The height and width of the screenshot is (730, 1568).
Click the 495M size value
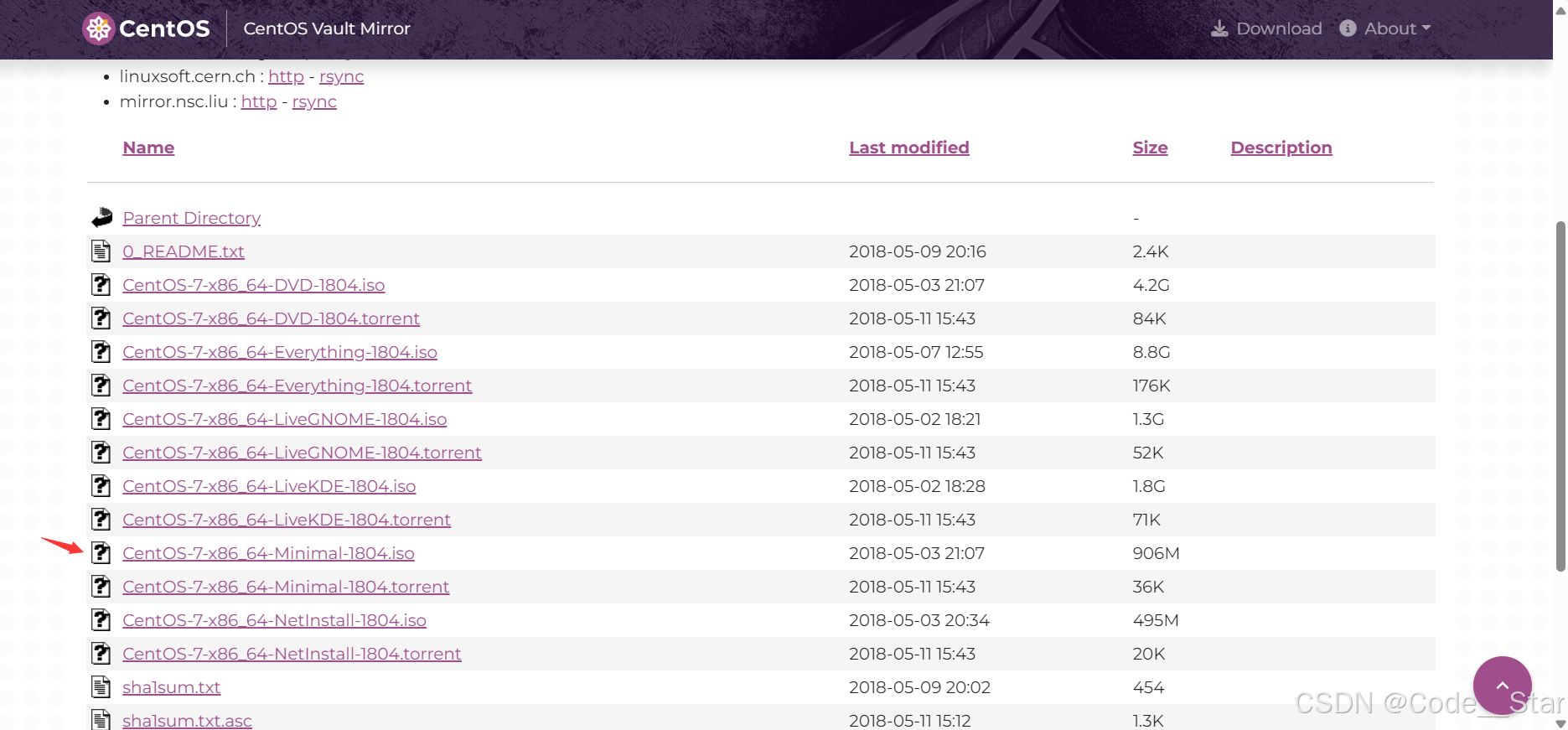point(1156,620)
